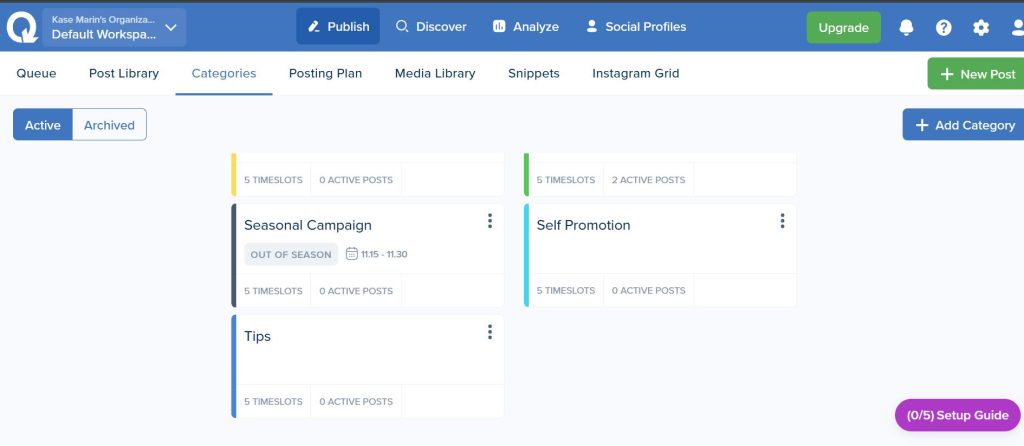The image size is (1024, 446).
Task: Click the Analyze chart icon
Action: 499,27
